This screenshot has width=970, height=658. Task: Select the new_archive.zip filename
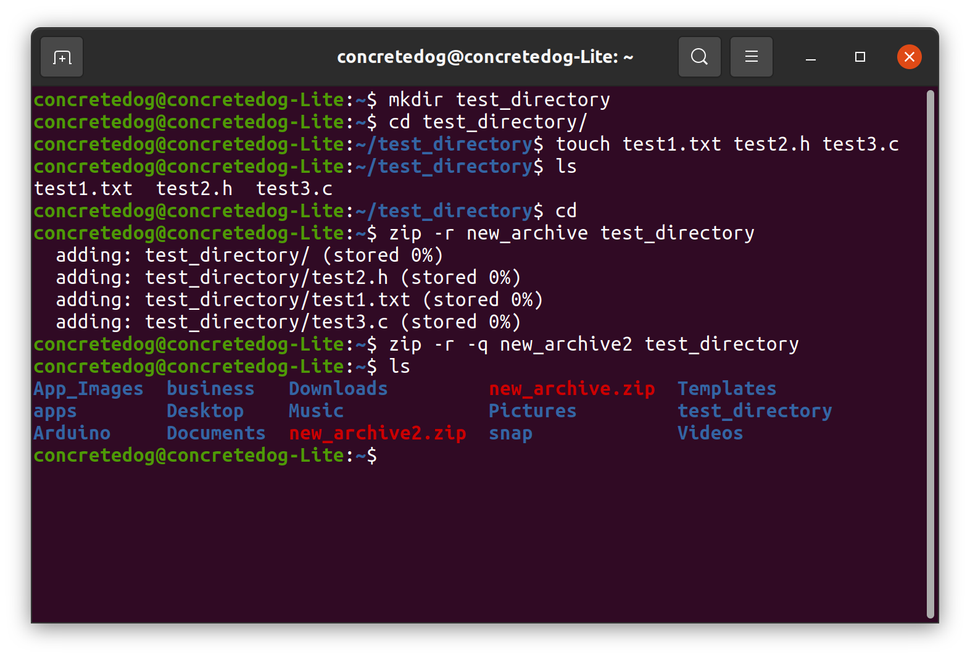(571, 388)
